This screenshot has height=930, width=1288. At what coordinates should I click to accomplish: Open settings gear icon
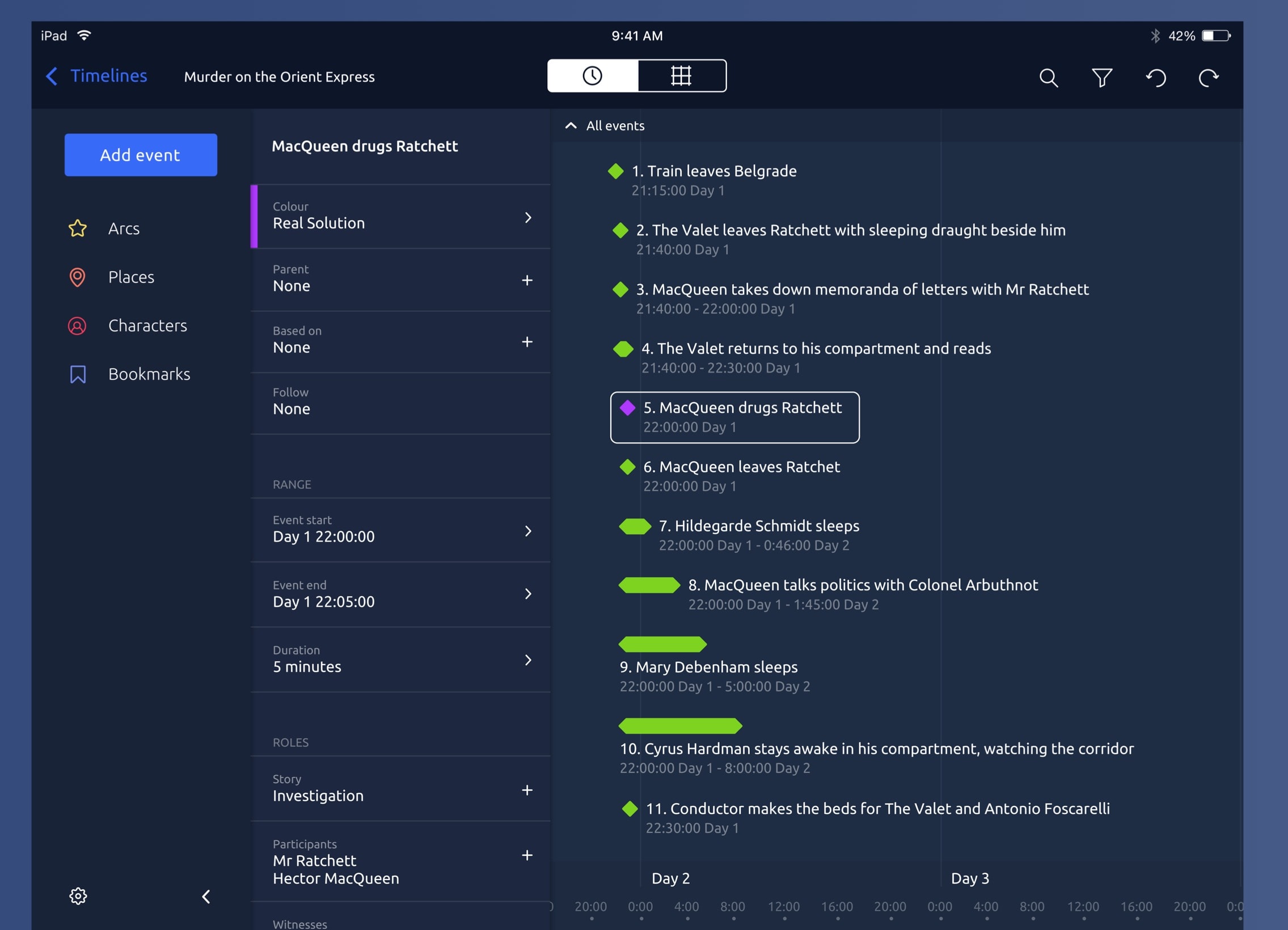[x=78, y=896]
